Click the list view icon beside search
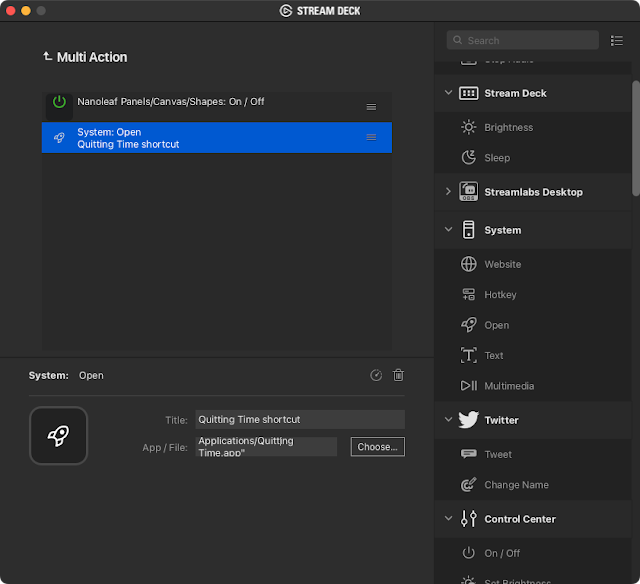Viewport: 640px width, 584px height. tap(617, 40)
